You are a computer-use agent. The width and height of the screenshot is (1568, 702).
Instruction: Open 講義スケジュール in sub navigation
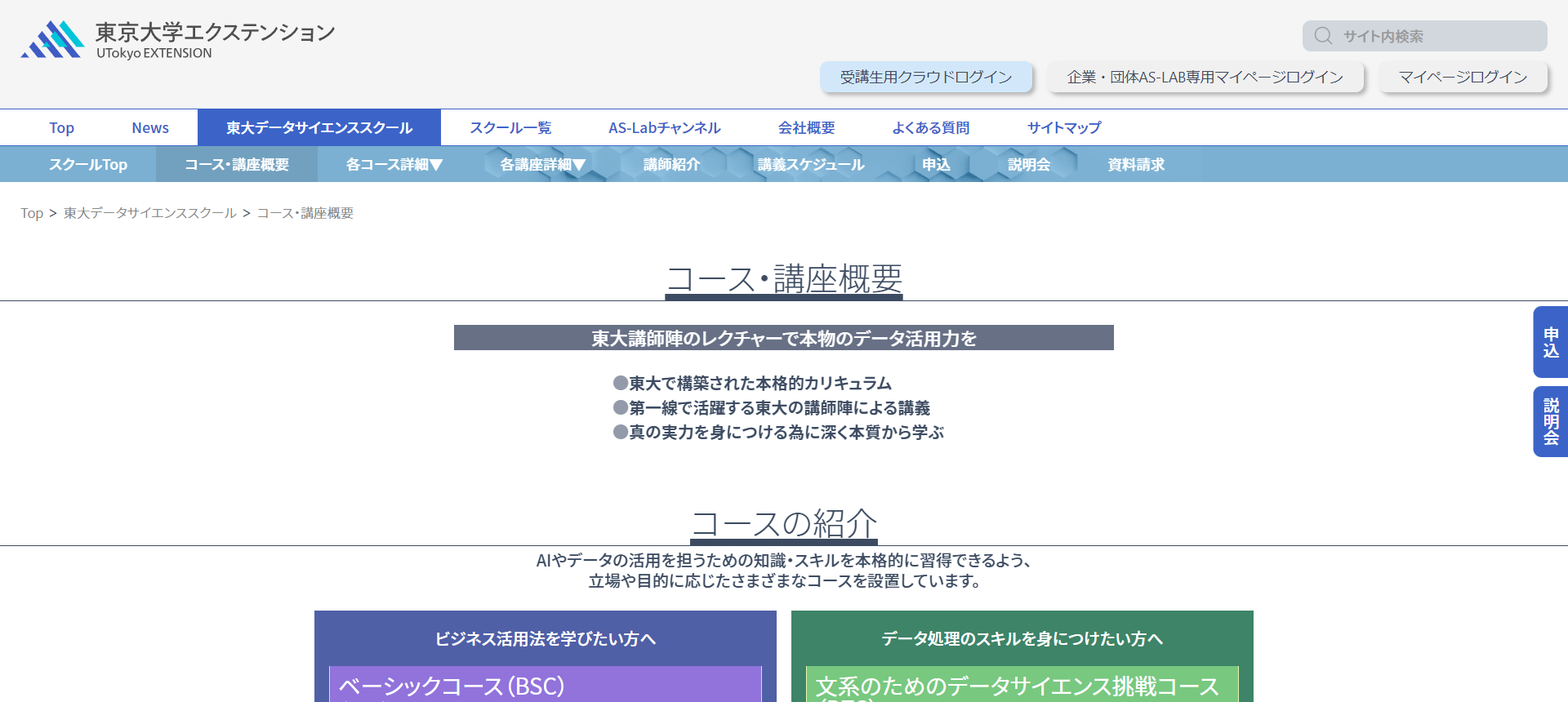tap(811, 164)
